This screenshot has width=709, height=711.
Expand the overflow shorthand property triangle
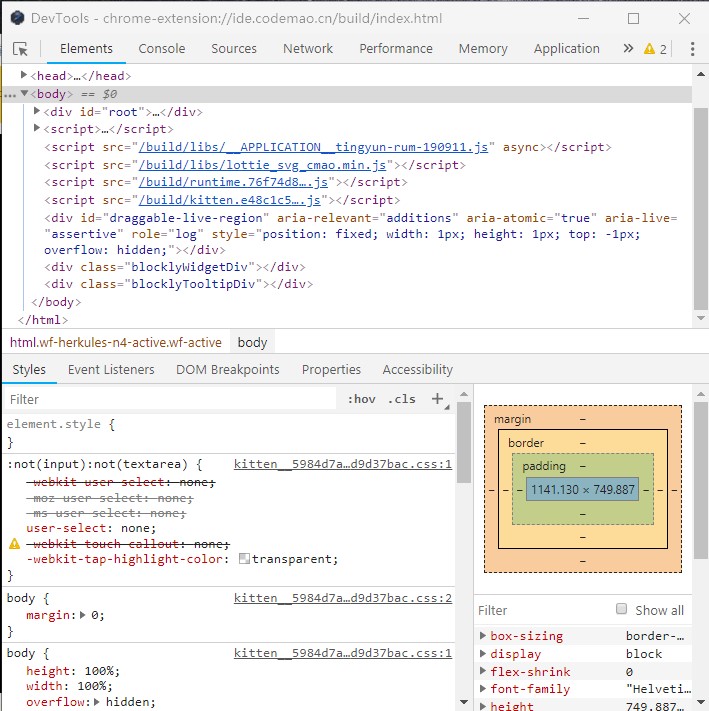coord(97,701)
